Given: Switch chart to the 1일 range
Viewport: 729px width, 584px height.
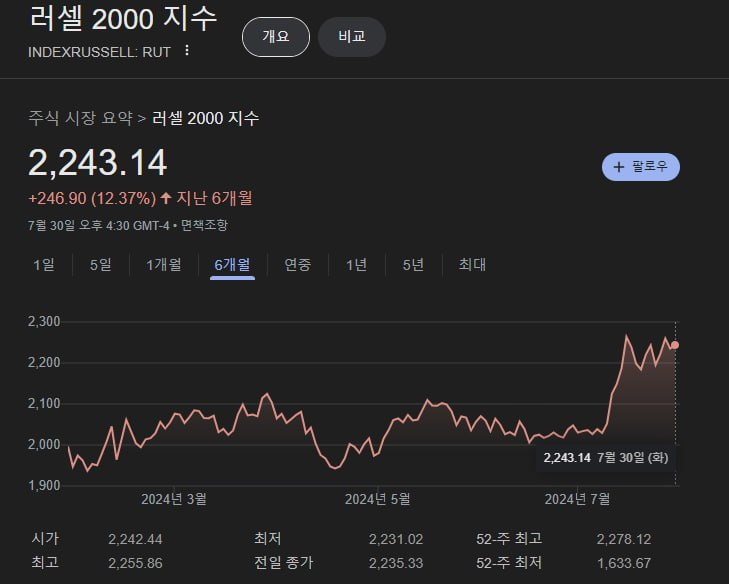Looking at the screenshot, I should 44,265.
